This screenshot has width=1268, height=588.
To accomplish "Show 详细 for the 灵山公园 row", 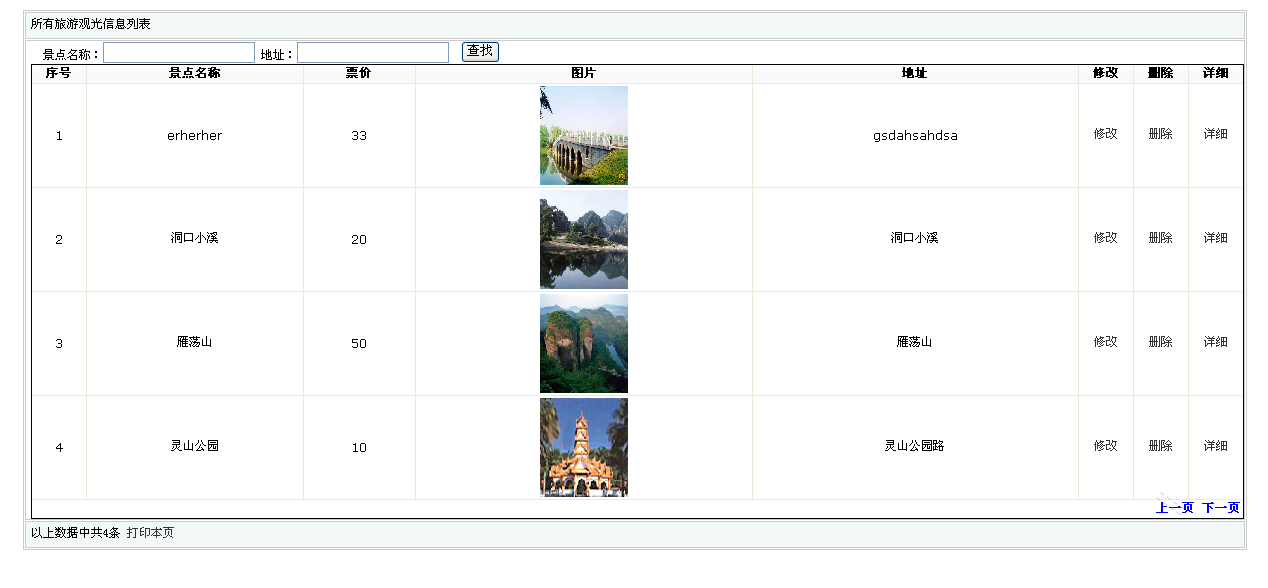I will pos(1215,446).
